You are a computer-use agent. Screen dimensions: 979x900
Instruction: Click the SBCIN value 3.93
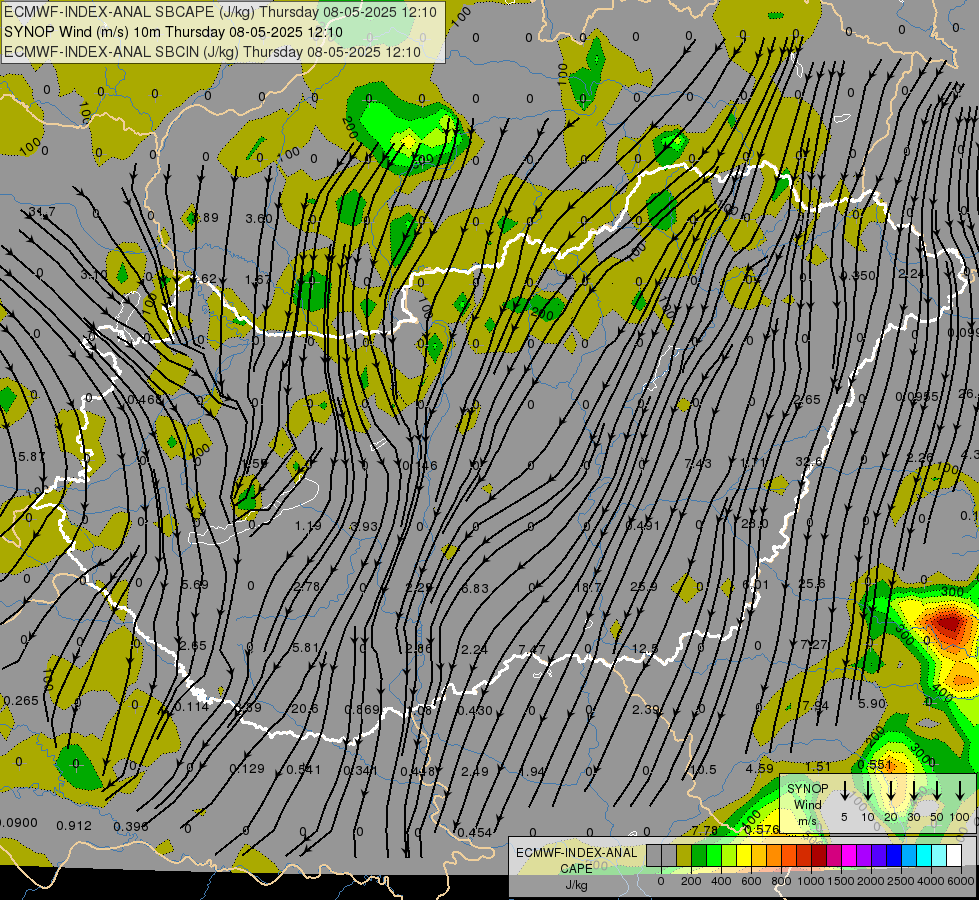coord(364,527)
